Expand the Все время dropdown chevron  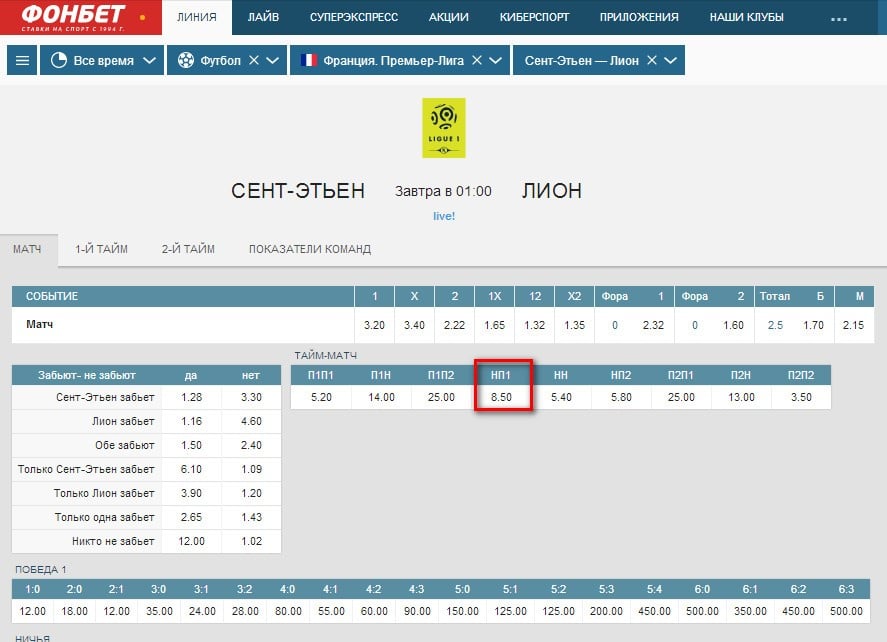tap(149, 61)
